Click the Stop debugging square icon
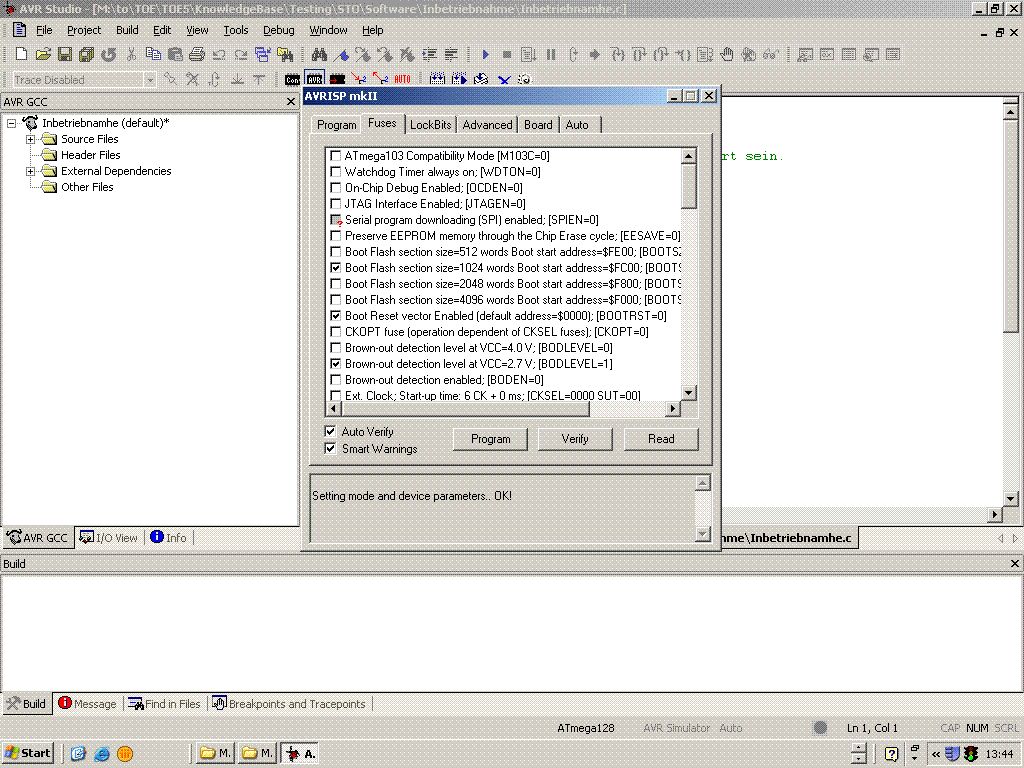 tap(507, 55)
